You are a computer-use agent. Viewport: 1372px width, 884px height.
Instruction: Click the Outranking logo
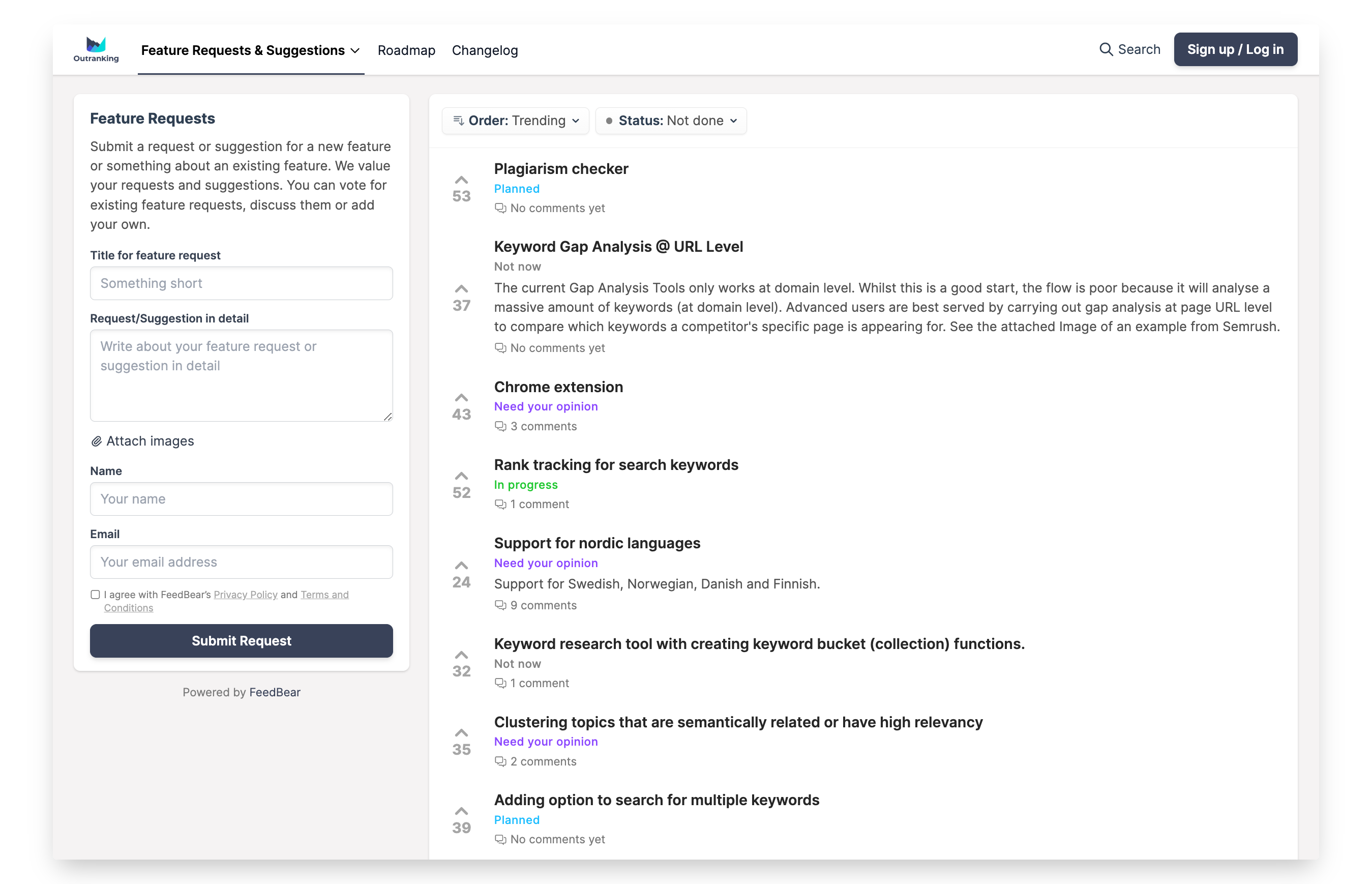coord(96,49)
